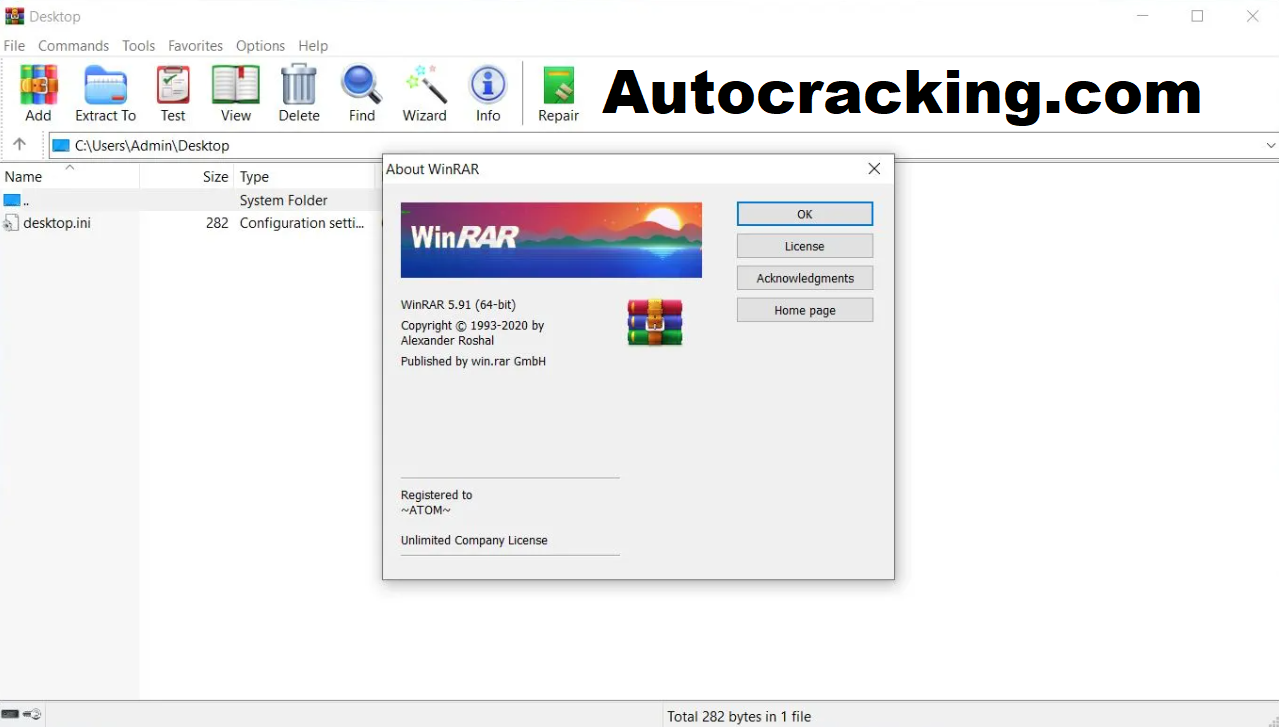The height and width of the screenshot is (727, 1279).
Task: Confirm About dialog with OK
Action: pos(805,214)
